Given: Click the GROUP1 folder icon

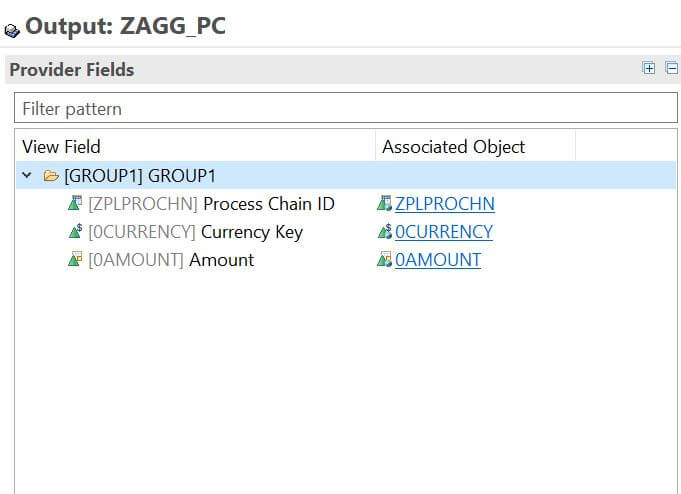Looking at the screenshot, I should pyautogui.click(x=51, y=176).
